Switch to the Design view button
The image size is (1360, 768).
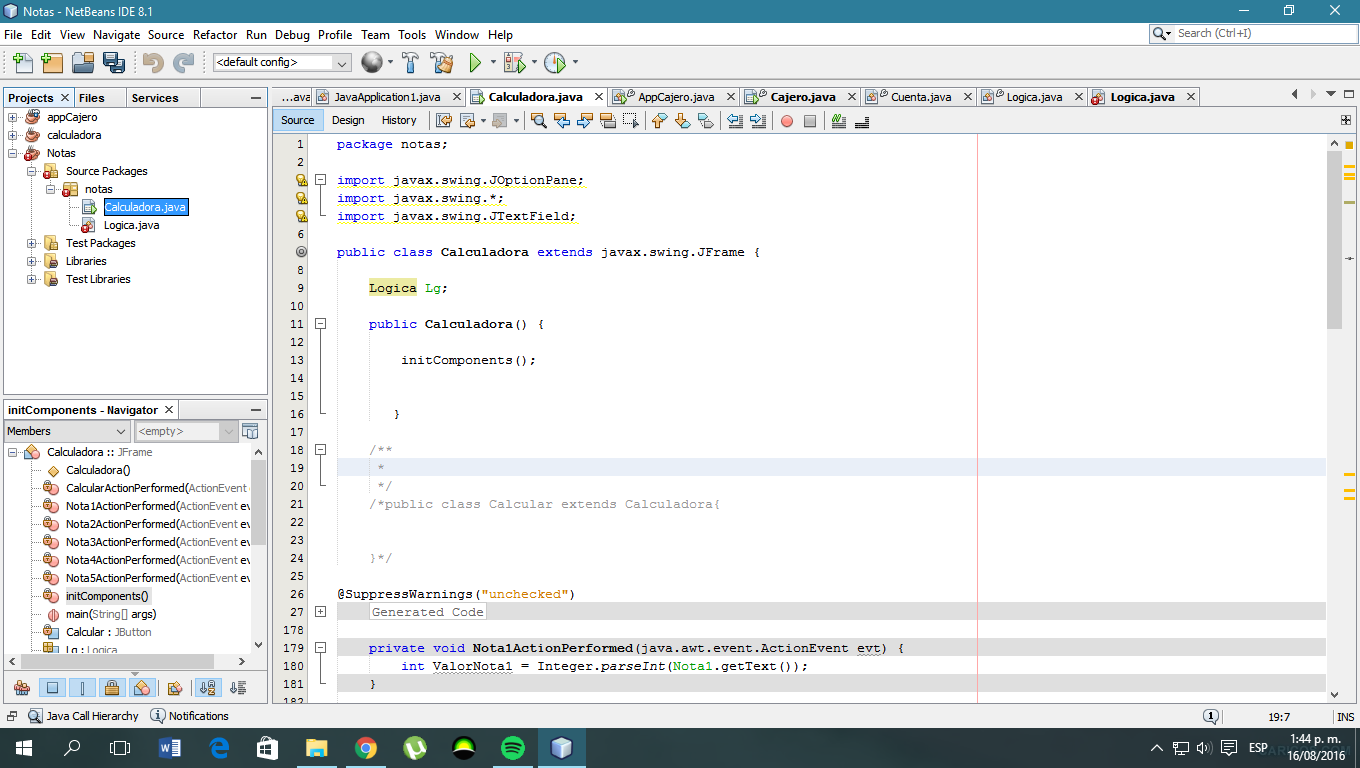tap(348, 120)
